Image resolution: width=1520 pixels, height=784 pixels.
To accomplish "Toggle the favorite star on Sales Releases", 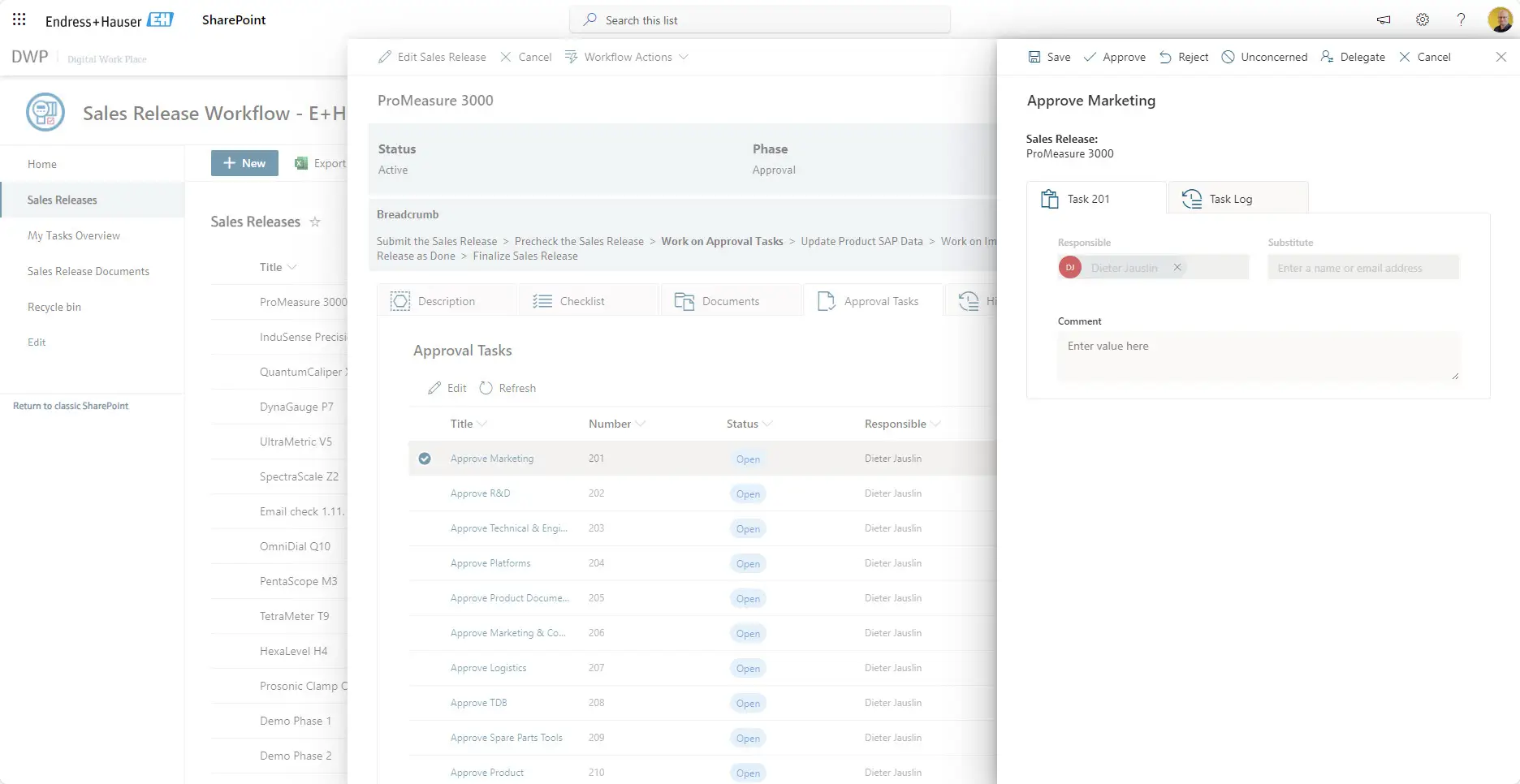I will point(315,222).
